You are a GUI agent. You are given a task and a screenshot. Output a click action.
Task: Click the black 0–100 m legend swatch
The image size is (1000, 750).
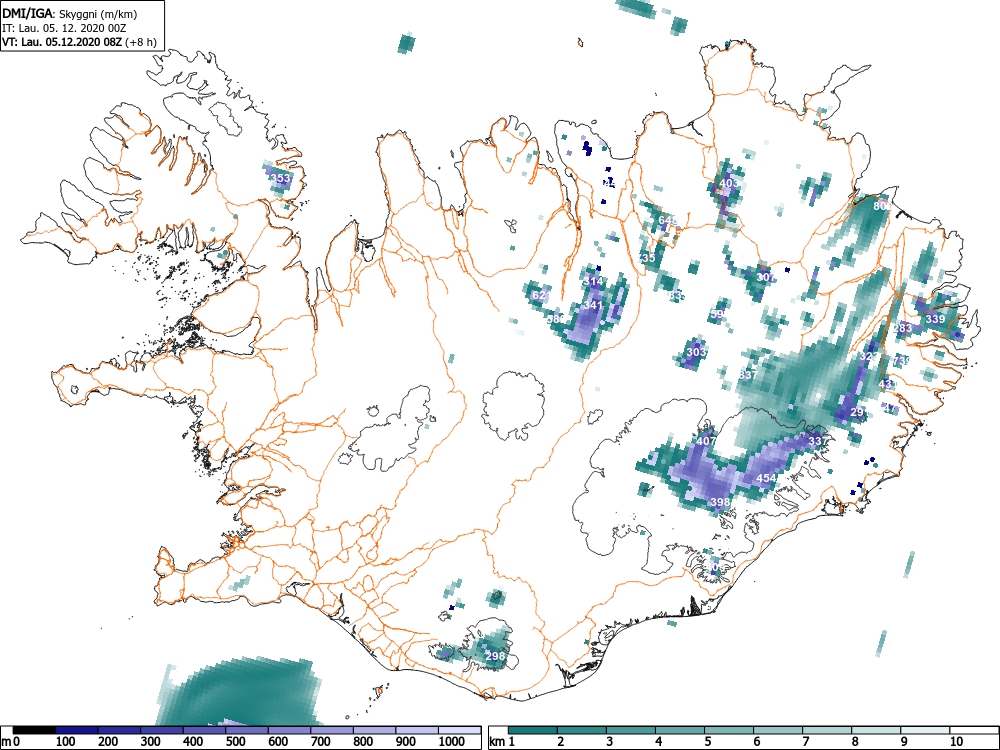(x=34, y=730)
